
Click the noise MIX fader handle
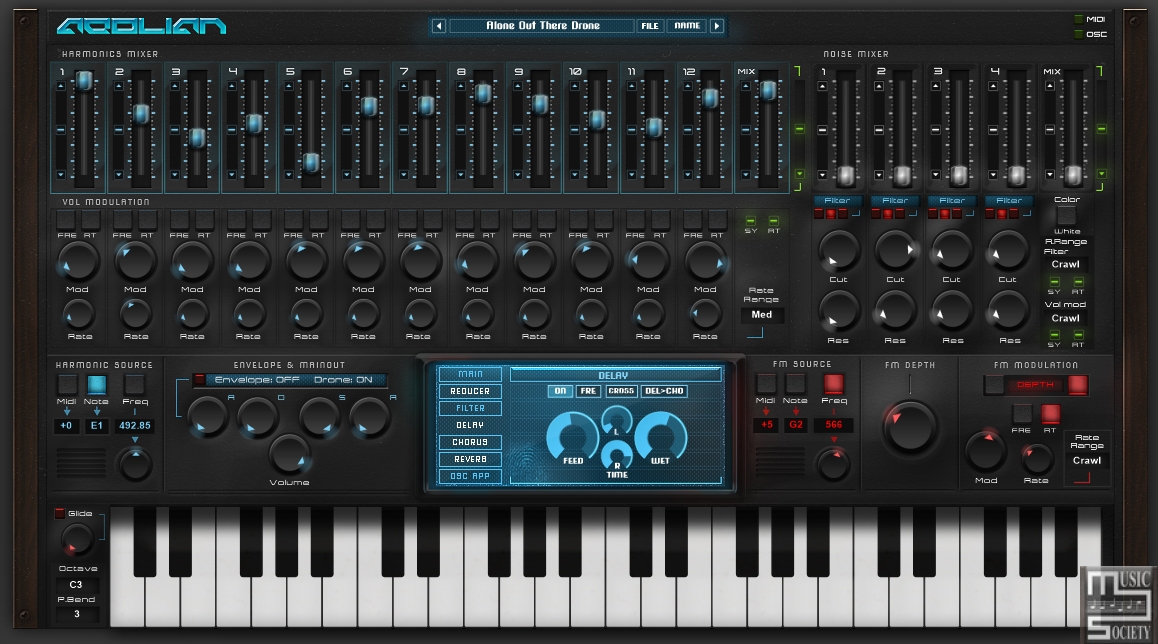point(1072,175)
